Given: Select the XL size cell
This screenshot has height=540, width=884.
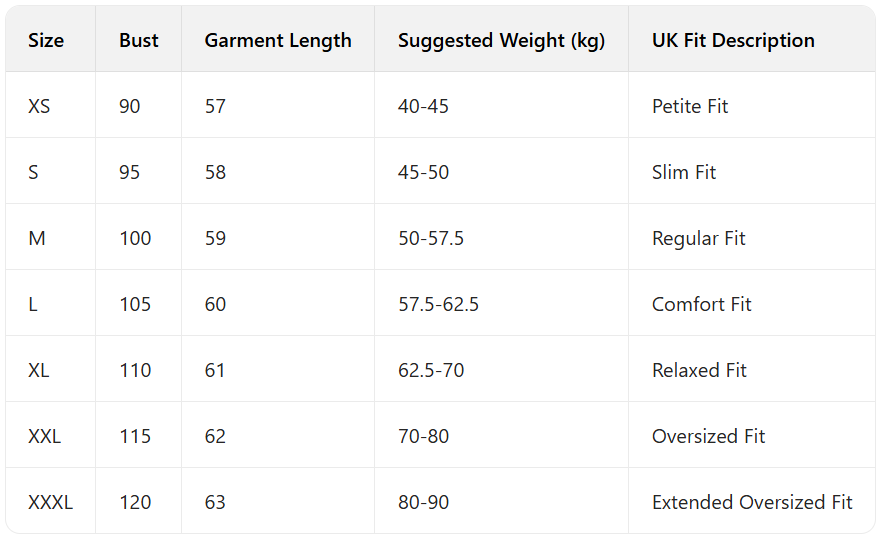Looking at the screenshot, I should 39,370.
